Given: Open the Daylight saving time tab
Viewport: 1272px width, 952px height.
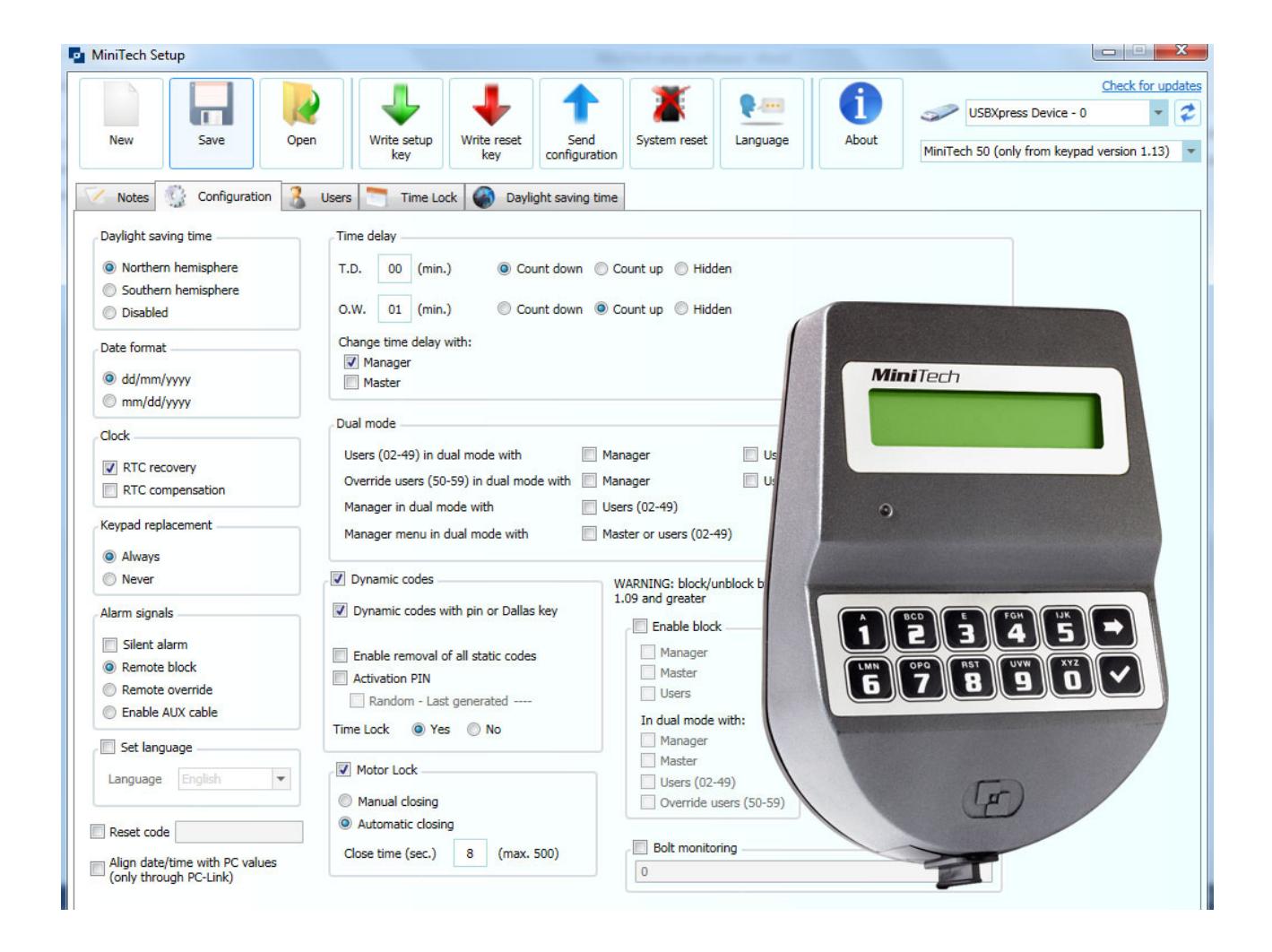Looking at the screenshot, I should (x=544, y=197).
